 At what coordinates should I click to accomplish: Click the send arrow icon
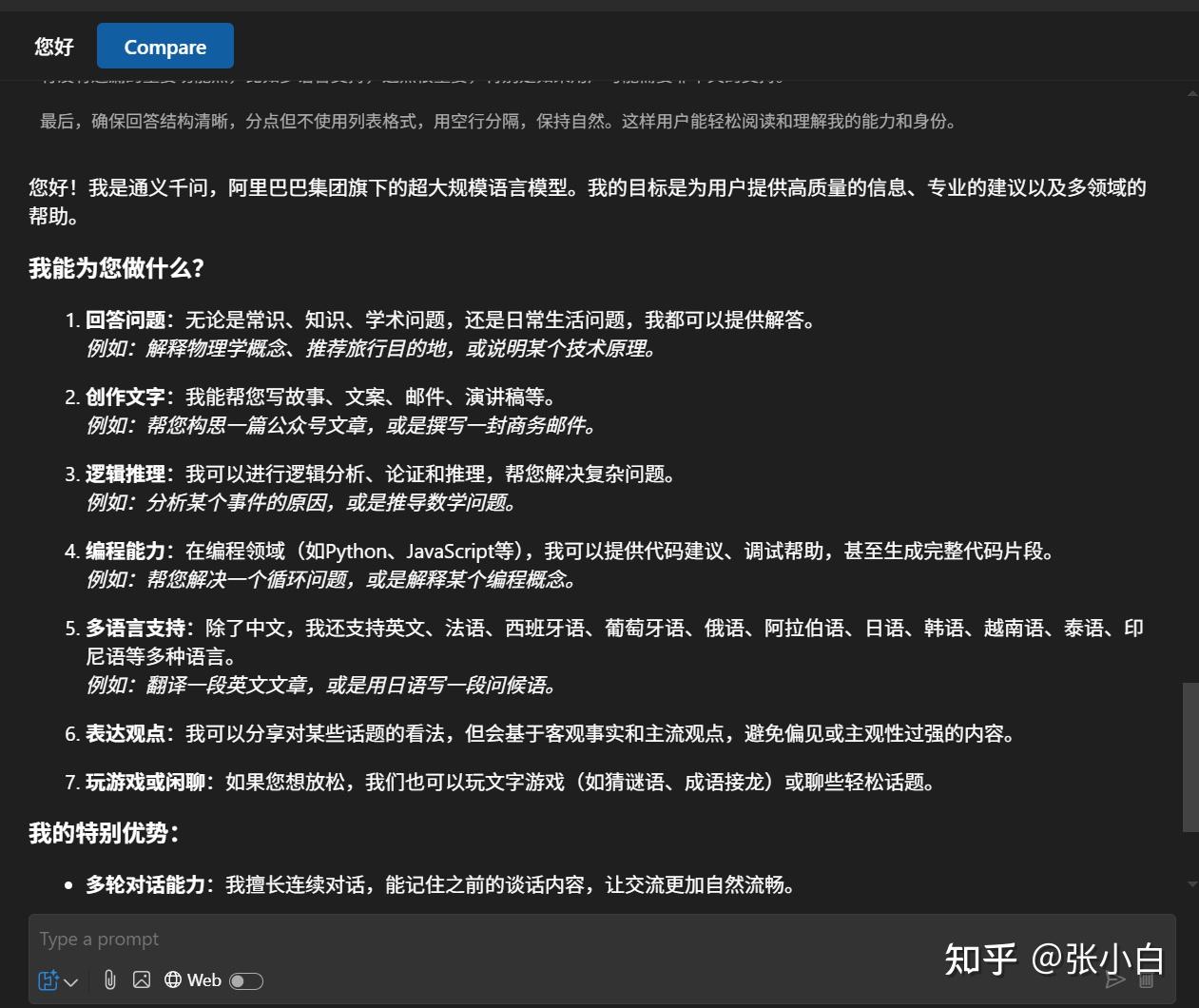point(1115,979)
